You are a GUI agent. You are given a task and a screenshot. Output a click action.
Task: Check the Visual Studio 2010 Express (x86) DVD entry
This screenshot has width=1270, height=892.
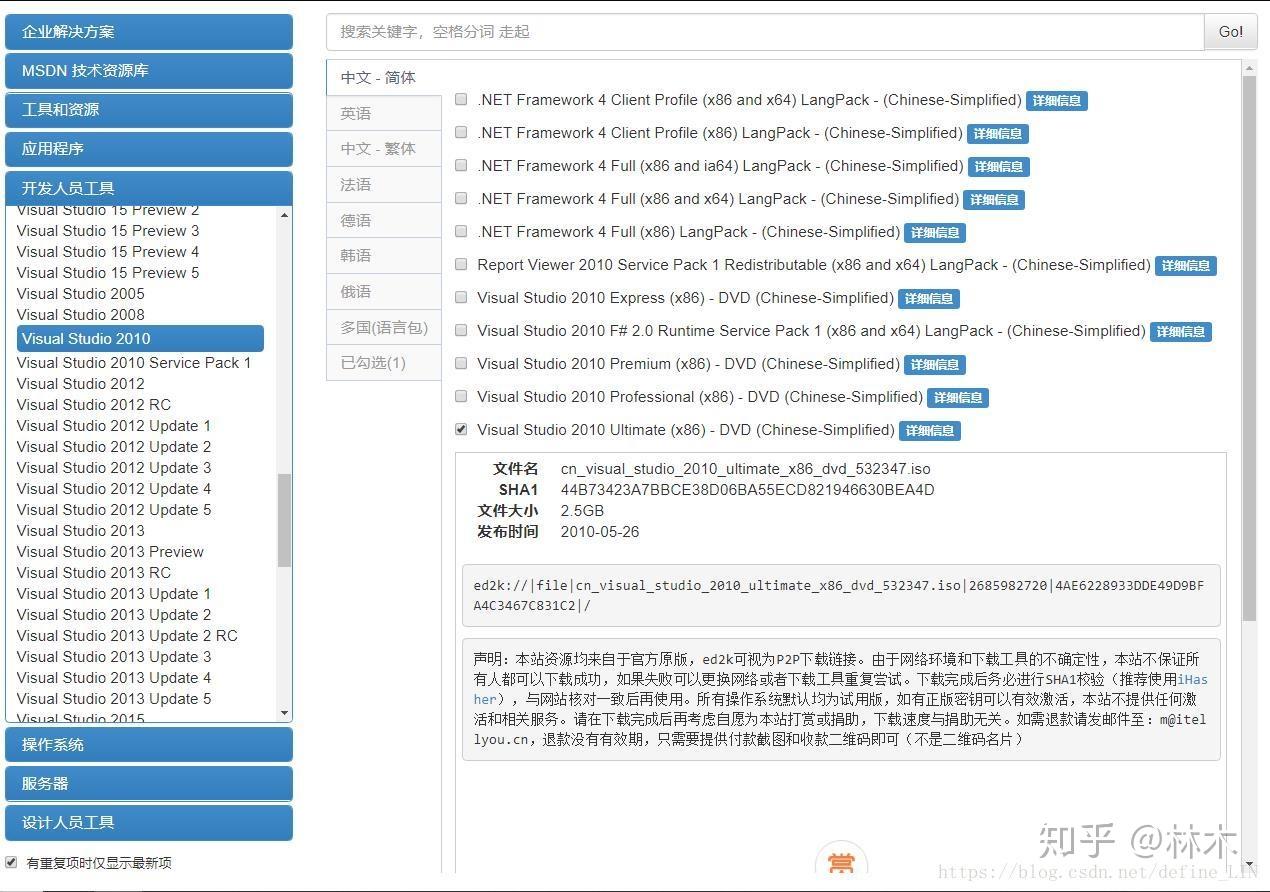(461, 297)
